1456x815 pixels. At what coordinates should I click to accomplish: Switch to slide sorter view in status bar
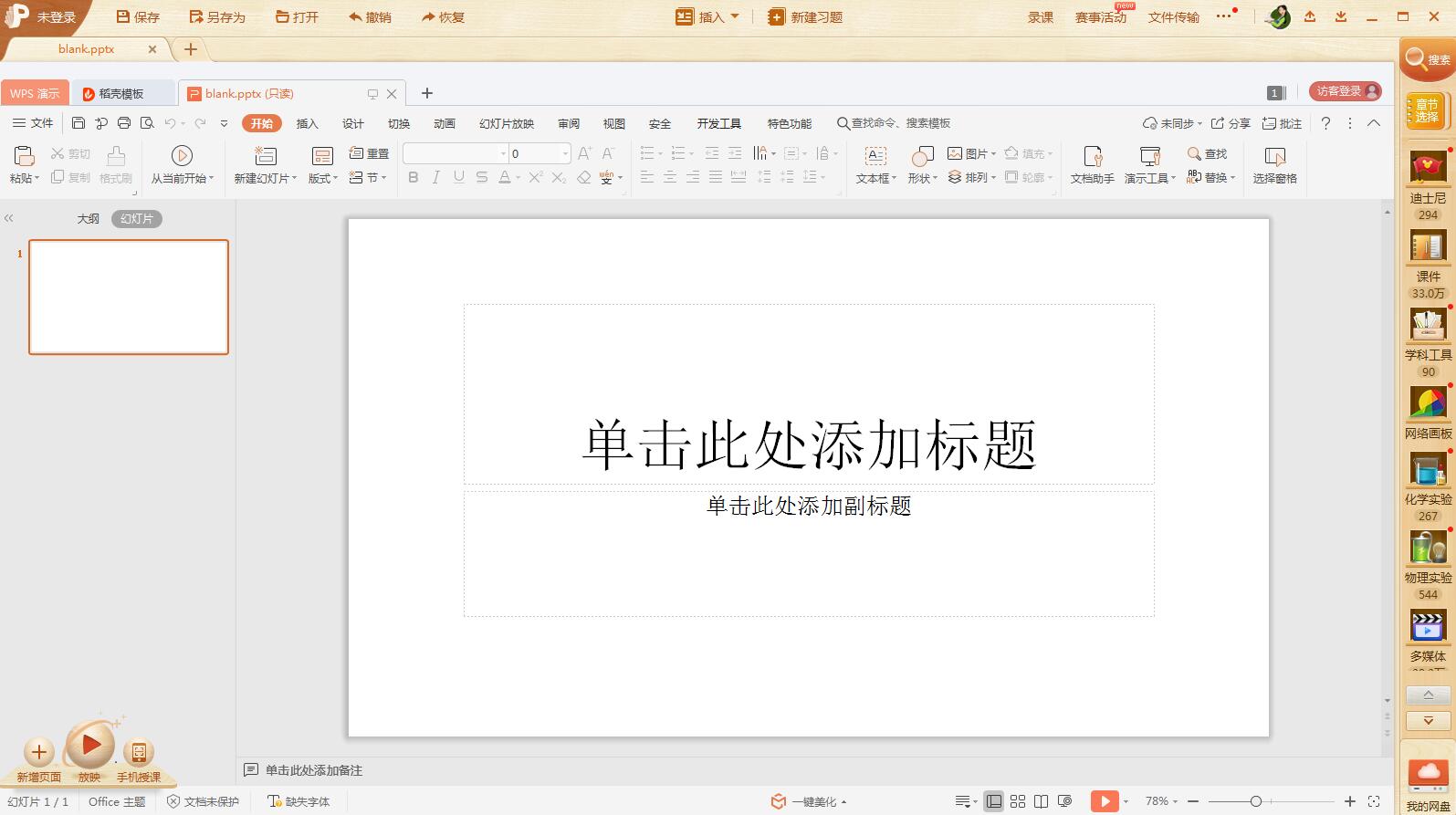(1018, 801)
